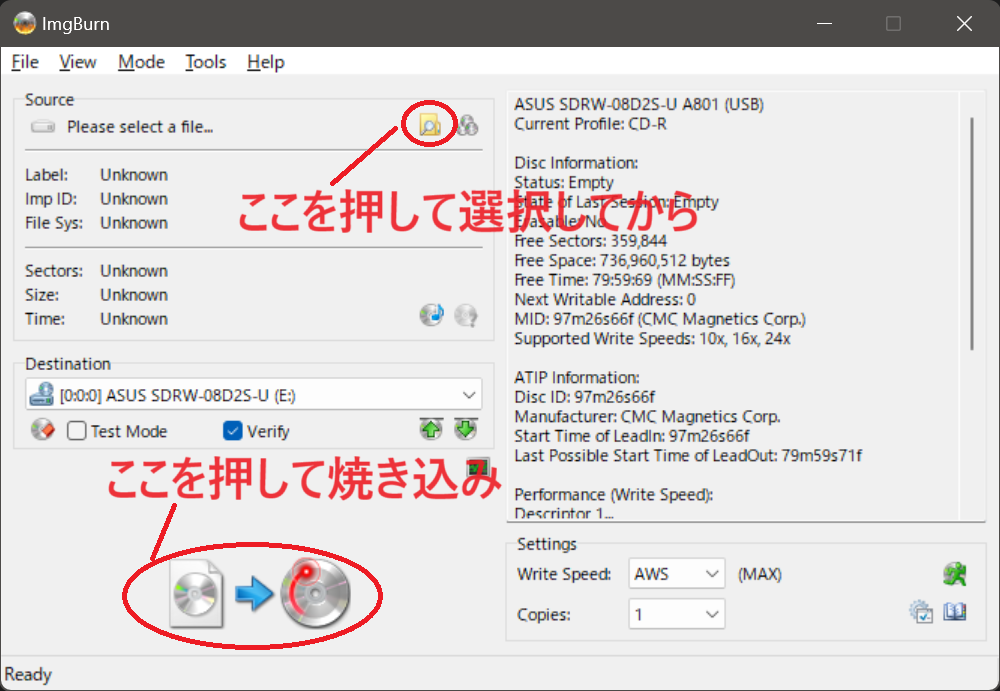Click the 'Status: Empty' line
The image size is (1000, 691).
click(x=564, y=182)
